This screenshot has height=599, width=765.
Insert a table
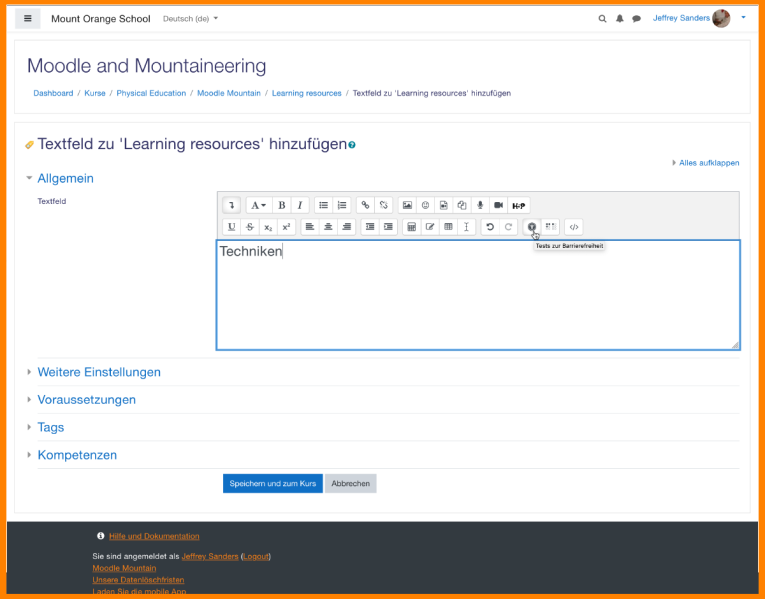click(448, 227)
